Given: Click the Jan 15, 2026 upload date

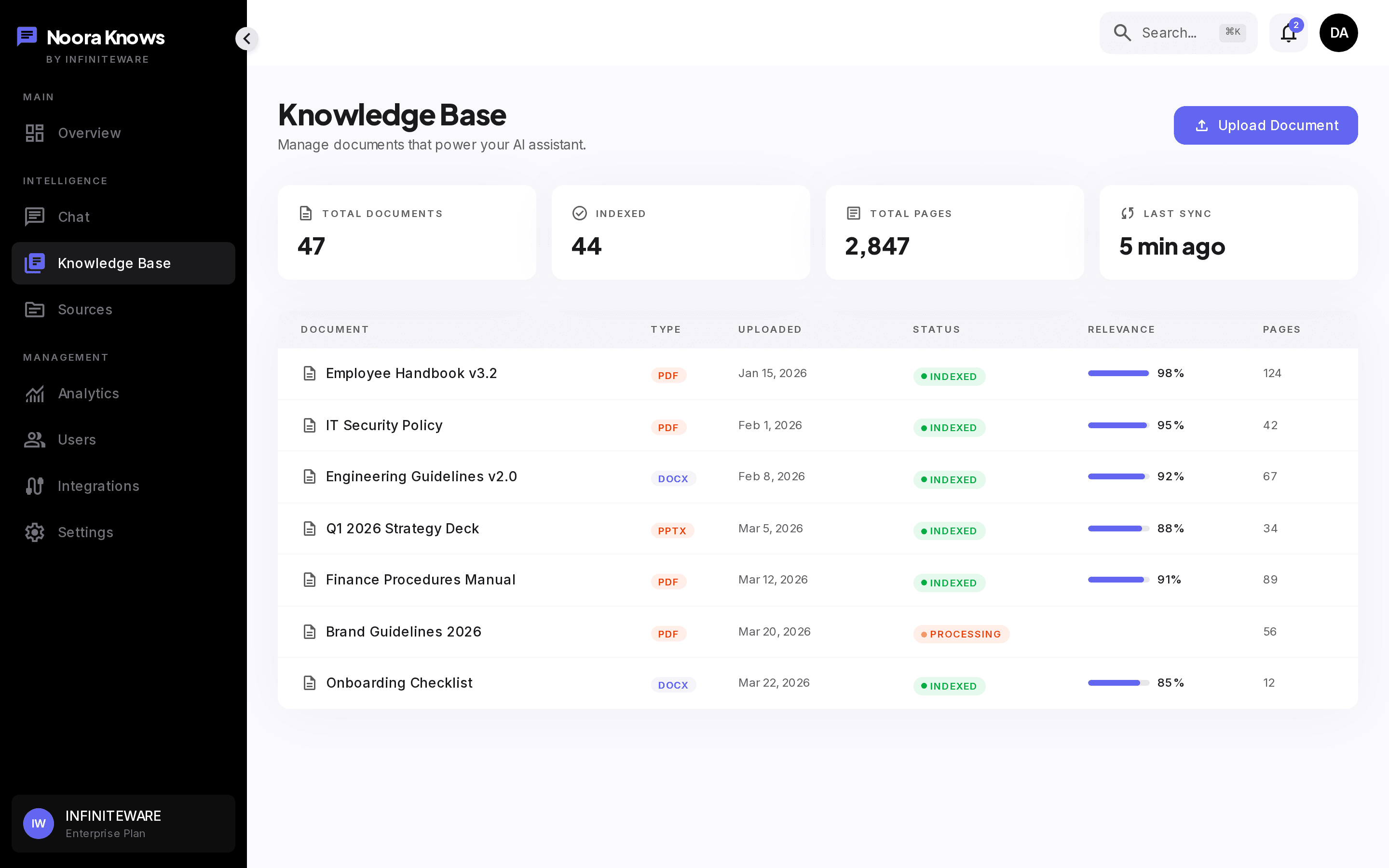Looking at the screenshot, I should [x=773, y=374].
